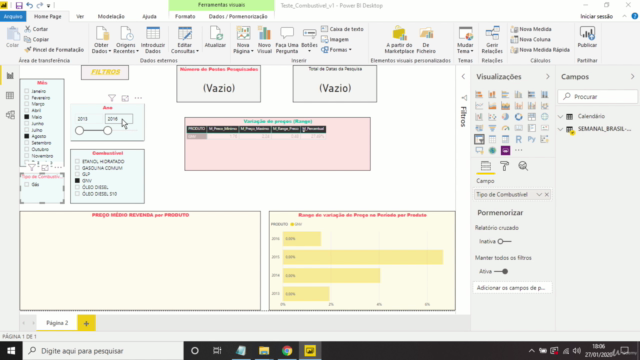Switch to the Ver tab
The height and width of the screenshot is (360, 640).
pyautogui.click(x=80, y=16)
